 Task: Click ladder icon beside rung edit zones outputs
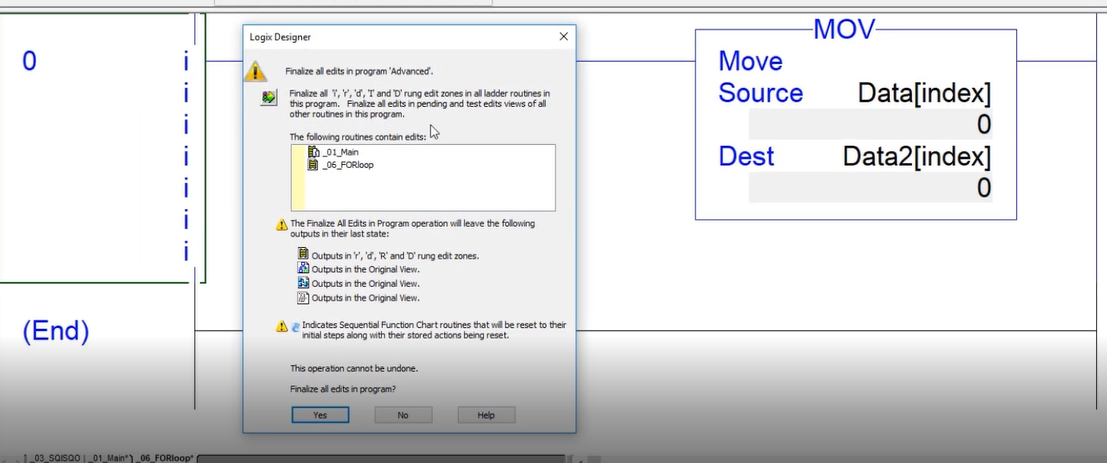coord(304,254)
